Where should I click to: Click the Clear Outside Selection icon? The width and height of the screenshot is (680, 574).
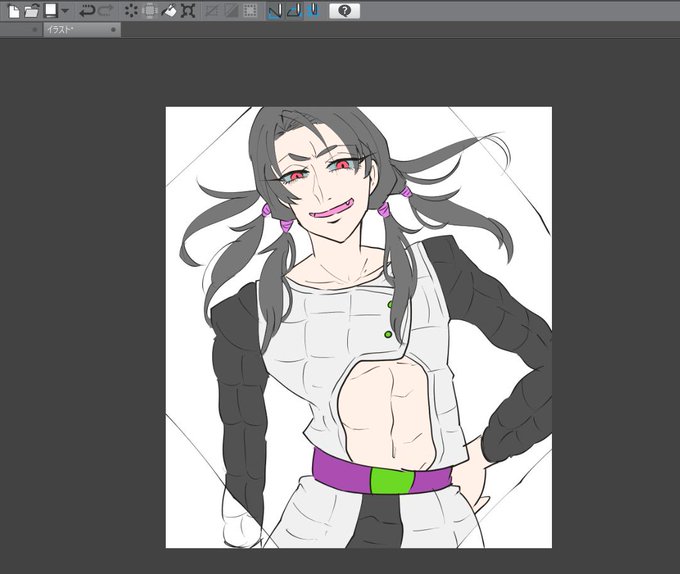point(150,11)
